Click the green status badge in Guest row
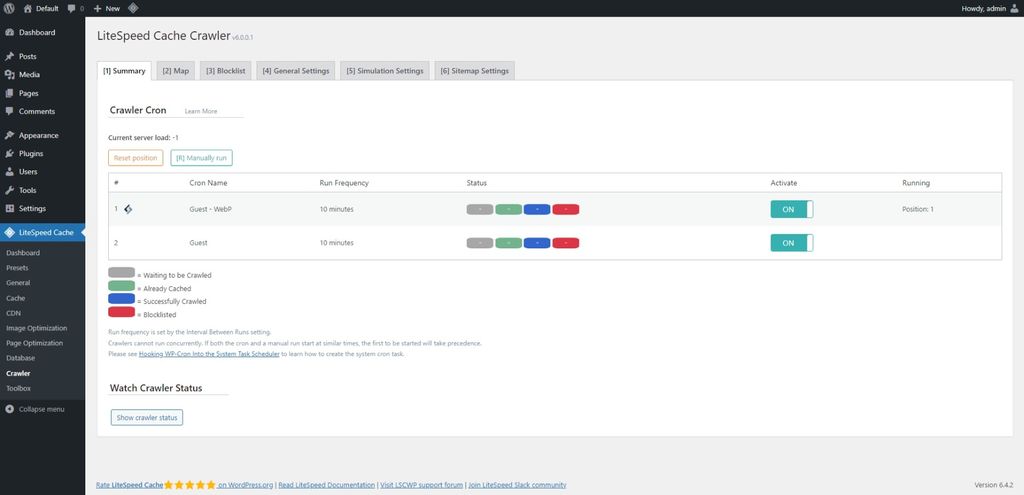Screen dimensions: 1024x495 pos(509,243)
